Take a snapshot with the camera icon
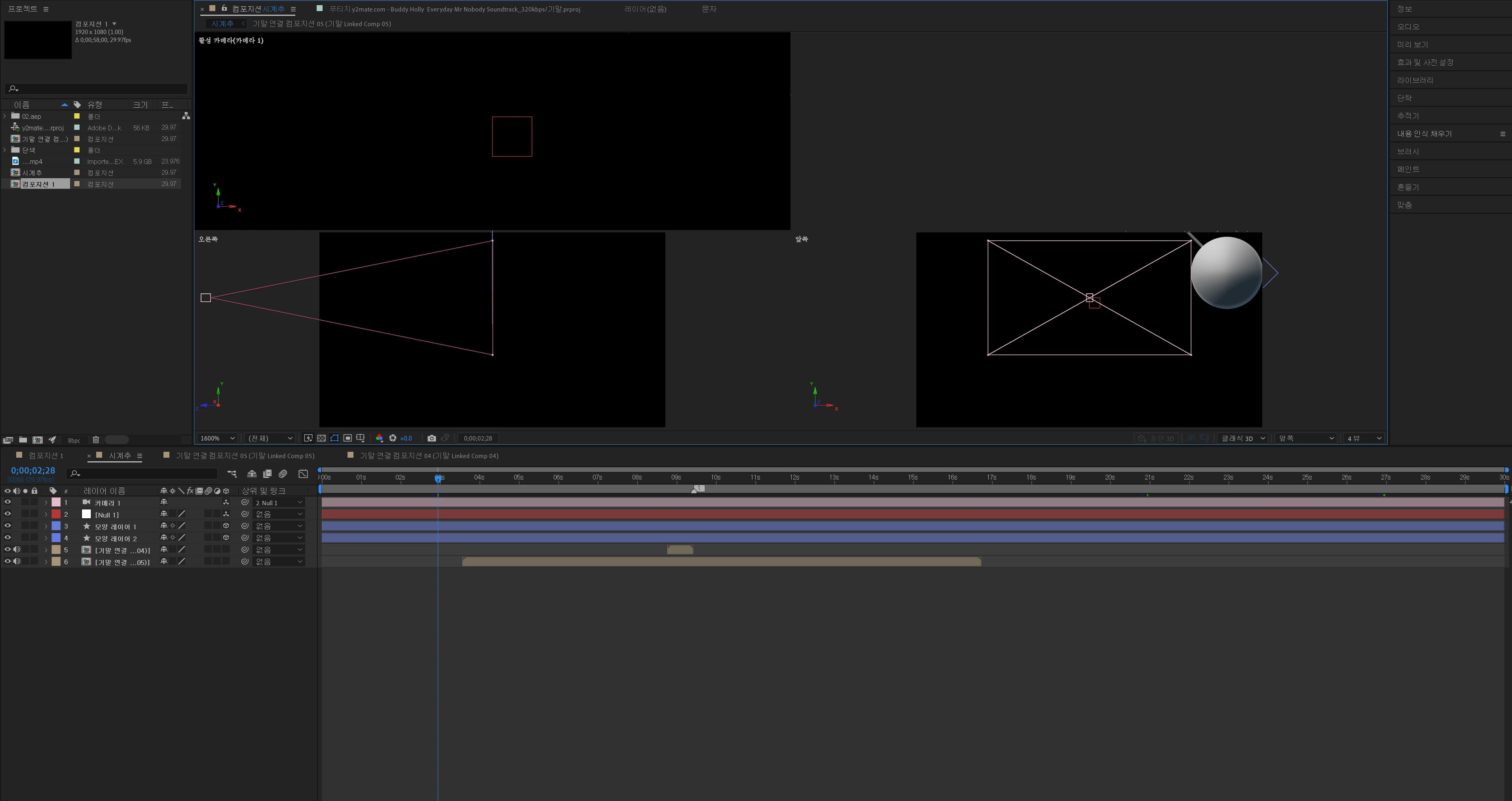 [x=431, y=438]
